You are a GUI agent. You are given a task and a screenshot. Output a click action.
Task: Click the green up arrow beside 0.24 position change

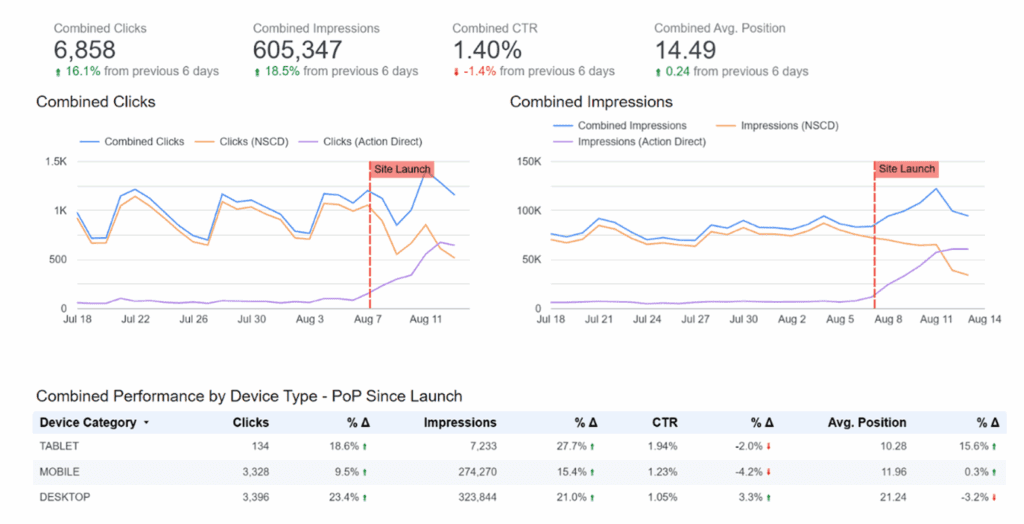[658, 72]
